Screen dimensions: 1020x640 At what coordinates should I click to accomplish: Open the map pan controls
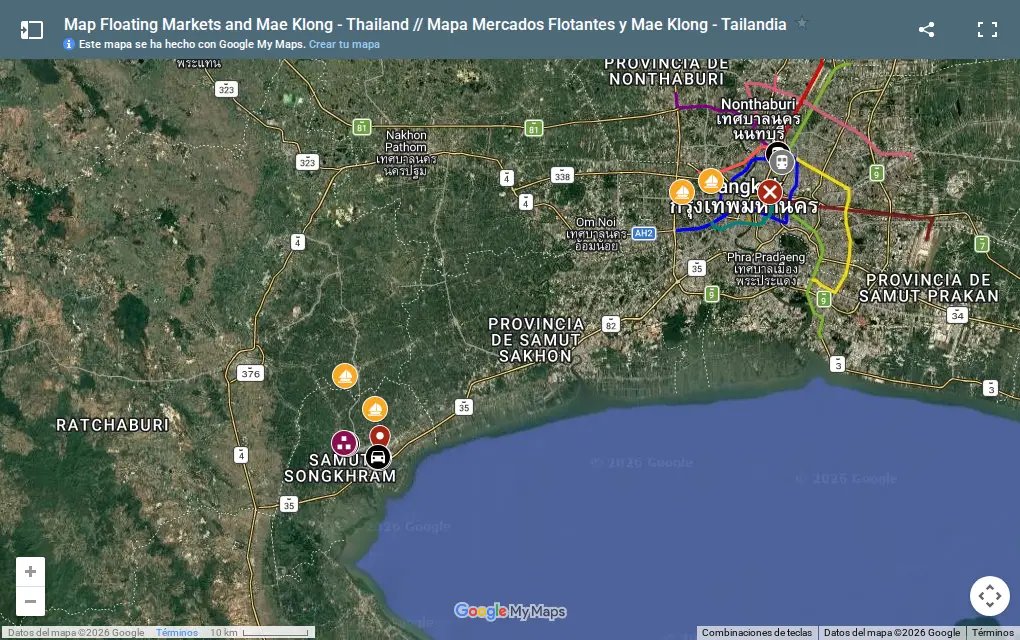989,596
